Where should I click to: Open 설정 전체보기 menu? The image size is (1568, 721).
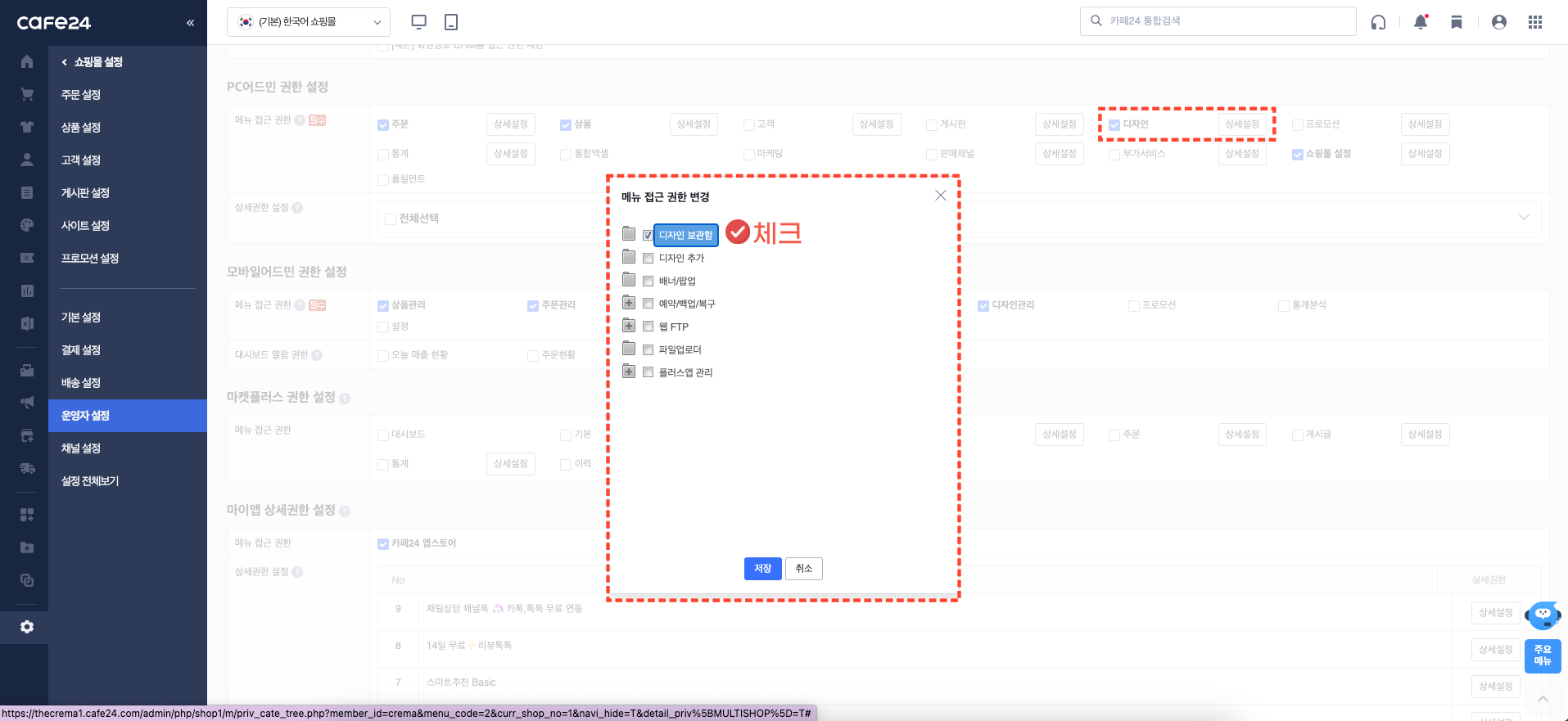[90, 481]
